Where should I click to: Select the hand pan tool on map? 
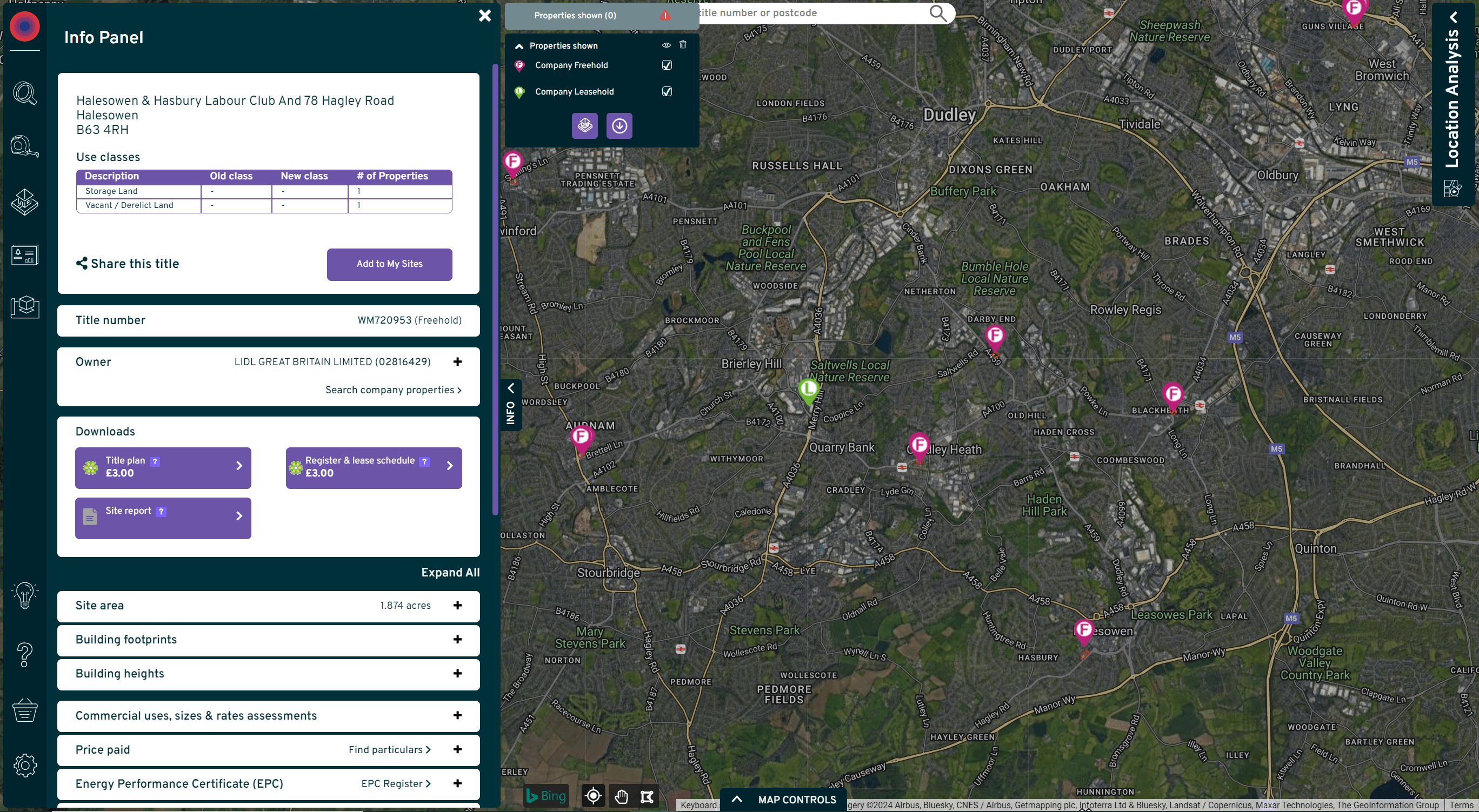click(621, 796)
